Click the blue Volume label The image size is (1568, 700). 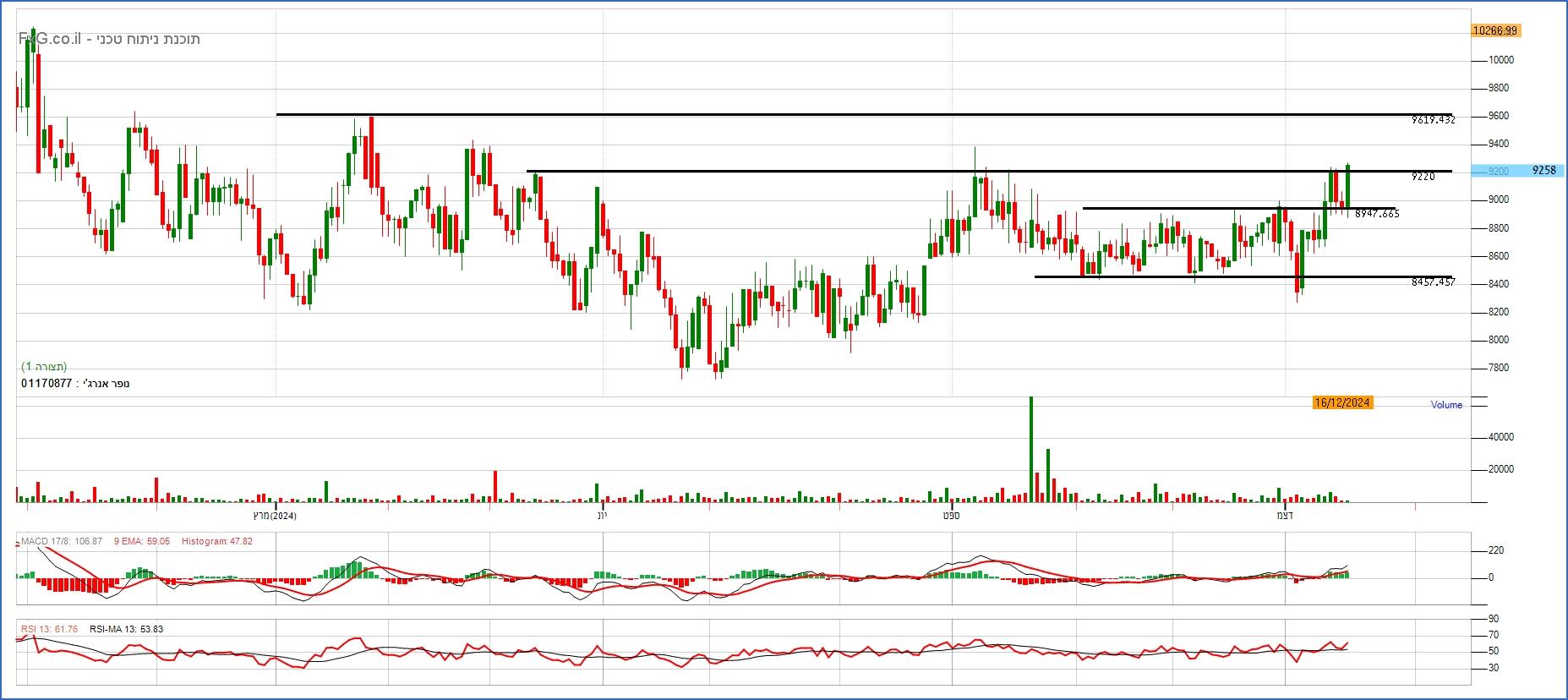pyautogui.click(x=1445, y=405)
